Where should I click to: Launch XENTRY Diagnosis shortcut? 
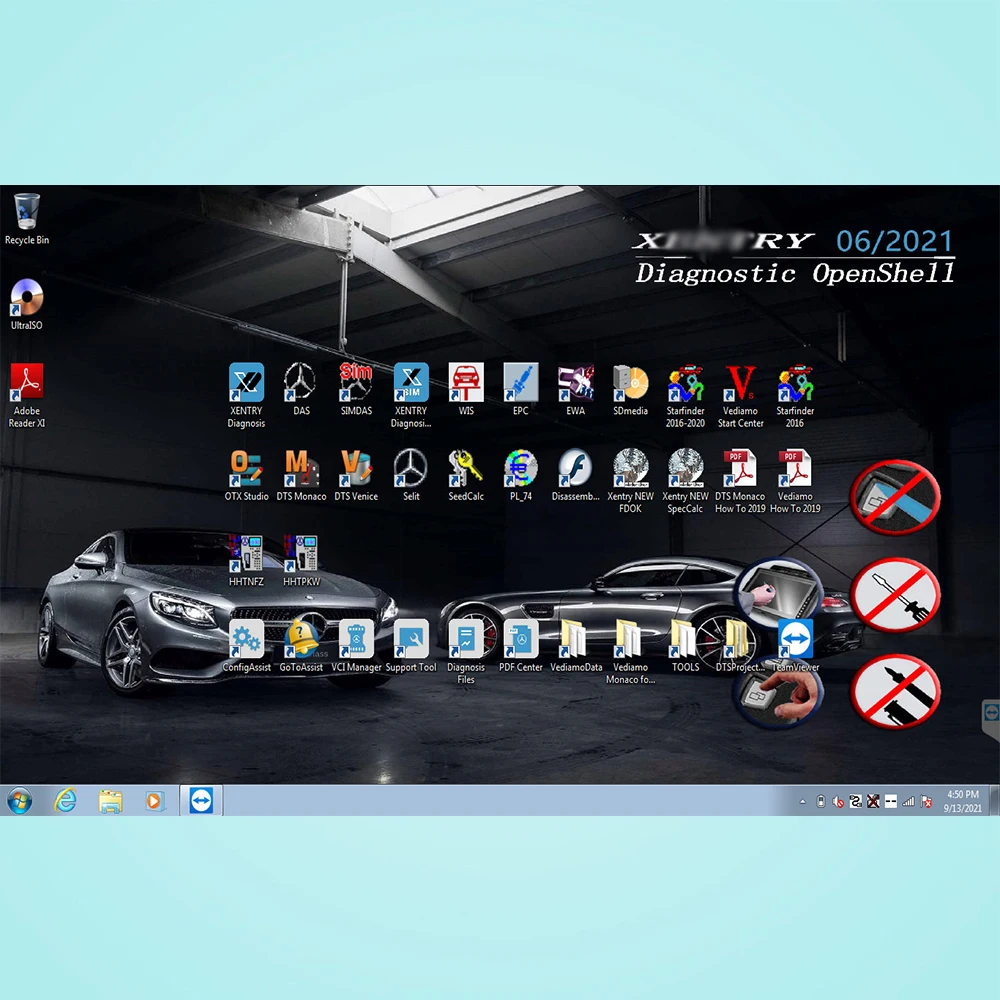[246, 395]
